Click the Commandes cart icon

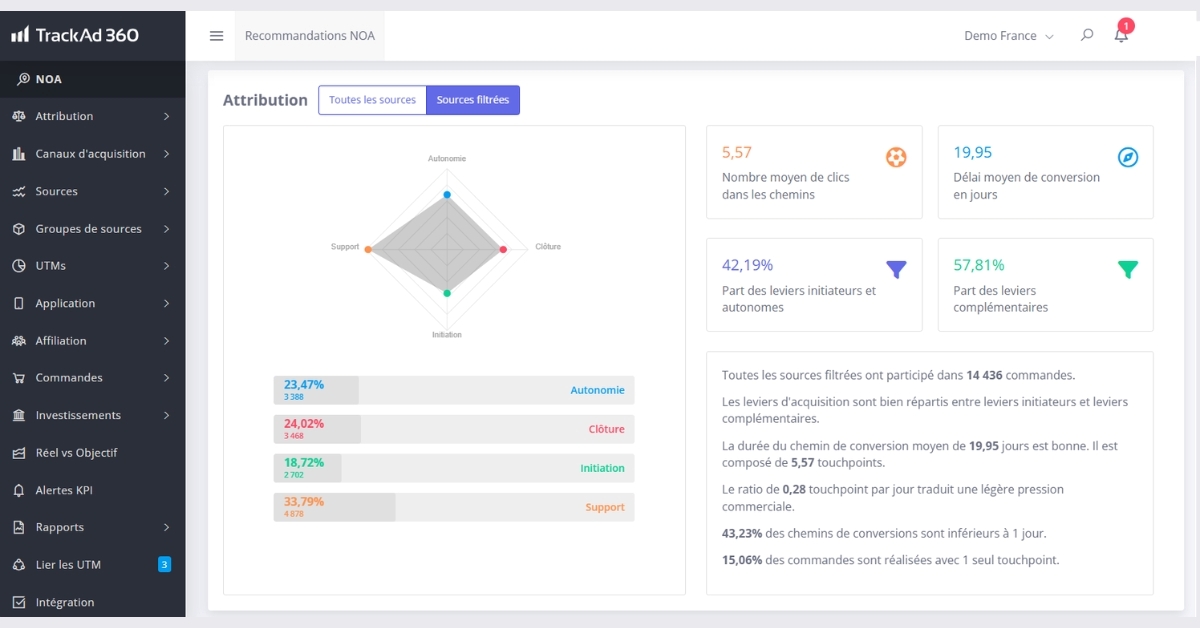[x=19, y=378]
